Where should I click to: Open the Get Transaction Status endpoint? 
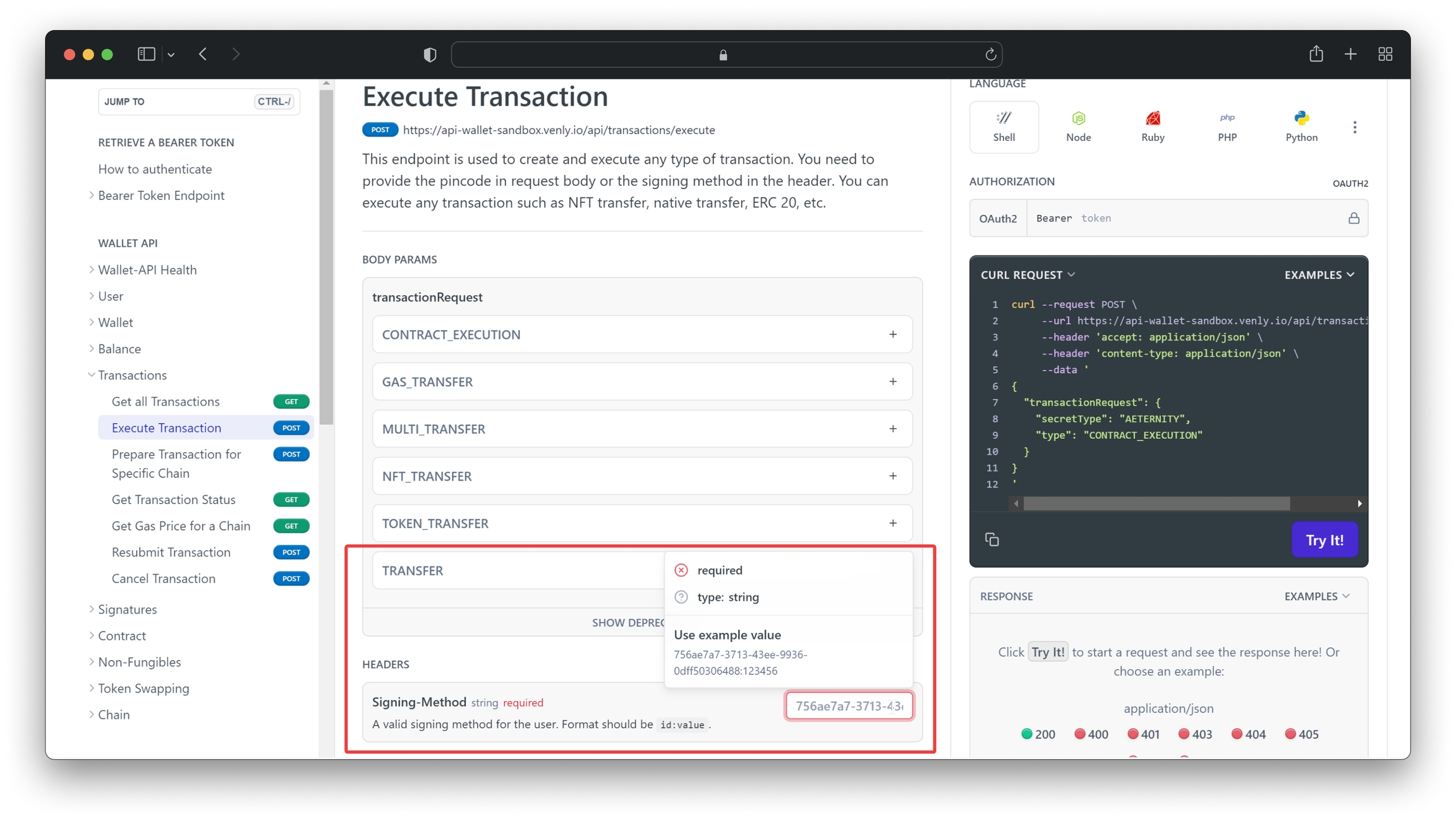tap(173, 499)
